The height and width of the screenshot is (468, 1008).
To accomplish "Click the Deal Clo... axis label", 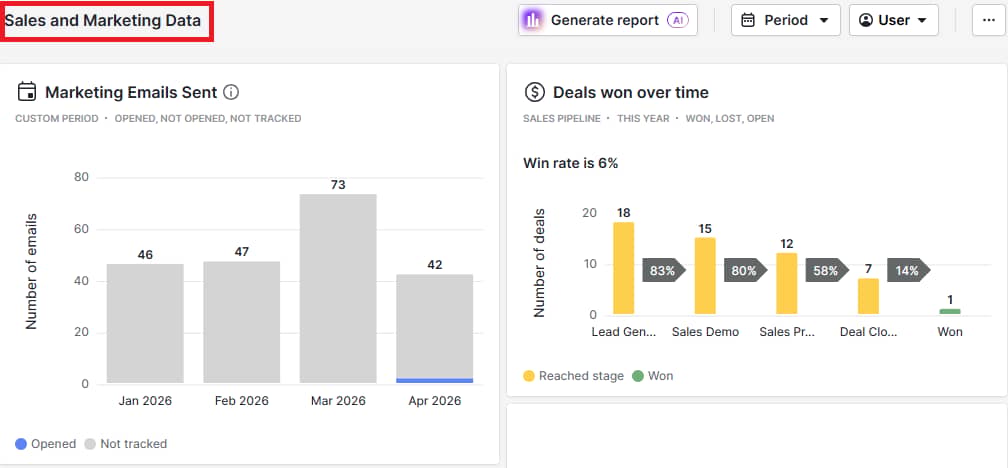I will [868, 332].
